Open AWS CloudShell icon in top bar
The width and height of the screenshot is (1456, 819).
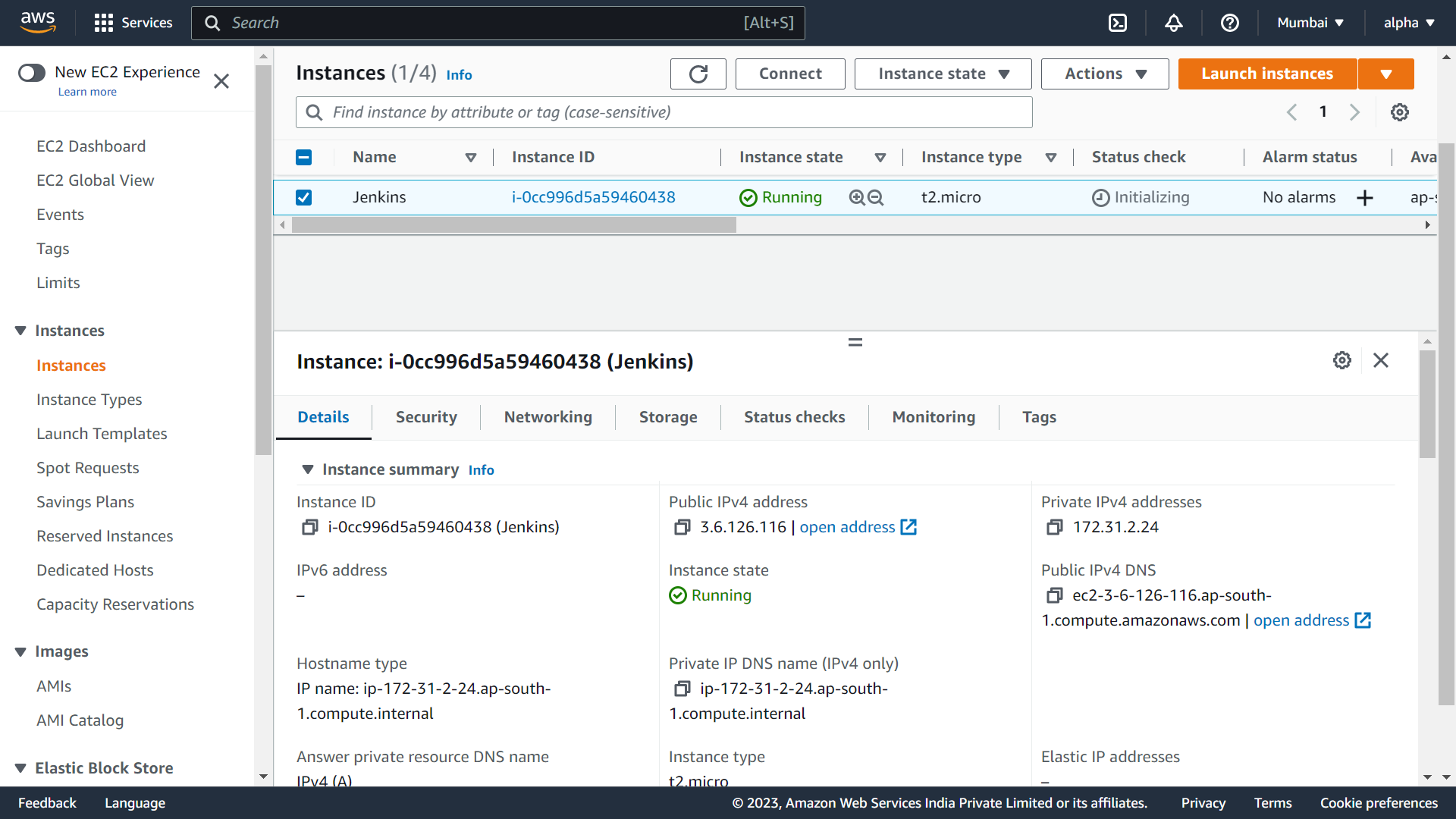point(1118,23)
